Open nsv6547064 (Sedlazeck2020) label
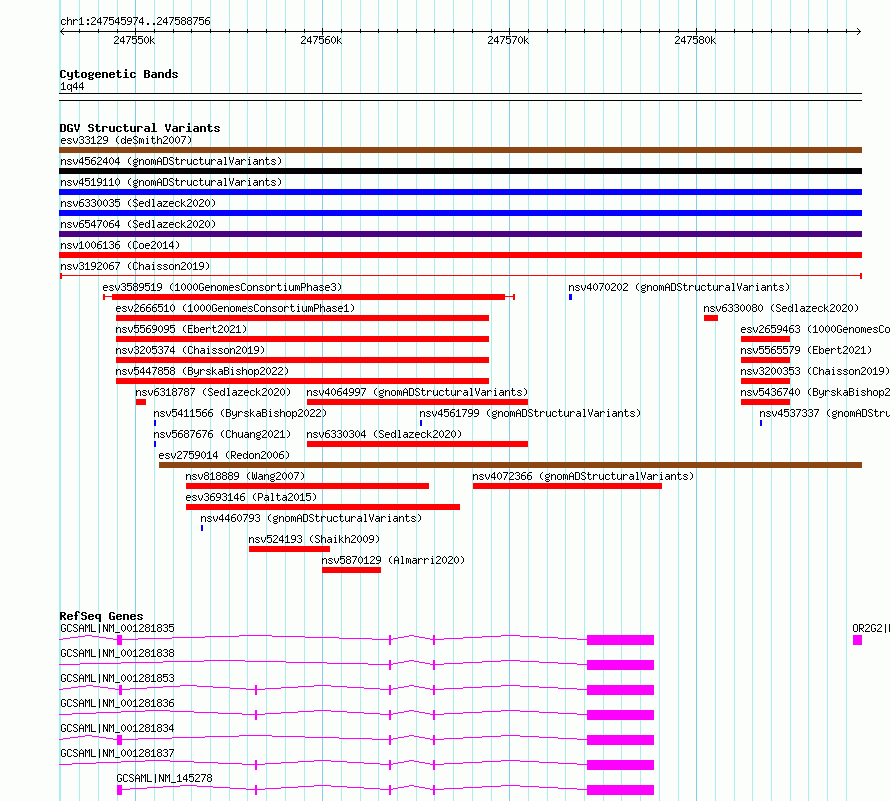 [138, 224]
